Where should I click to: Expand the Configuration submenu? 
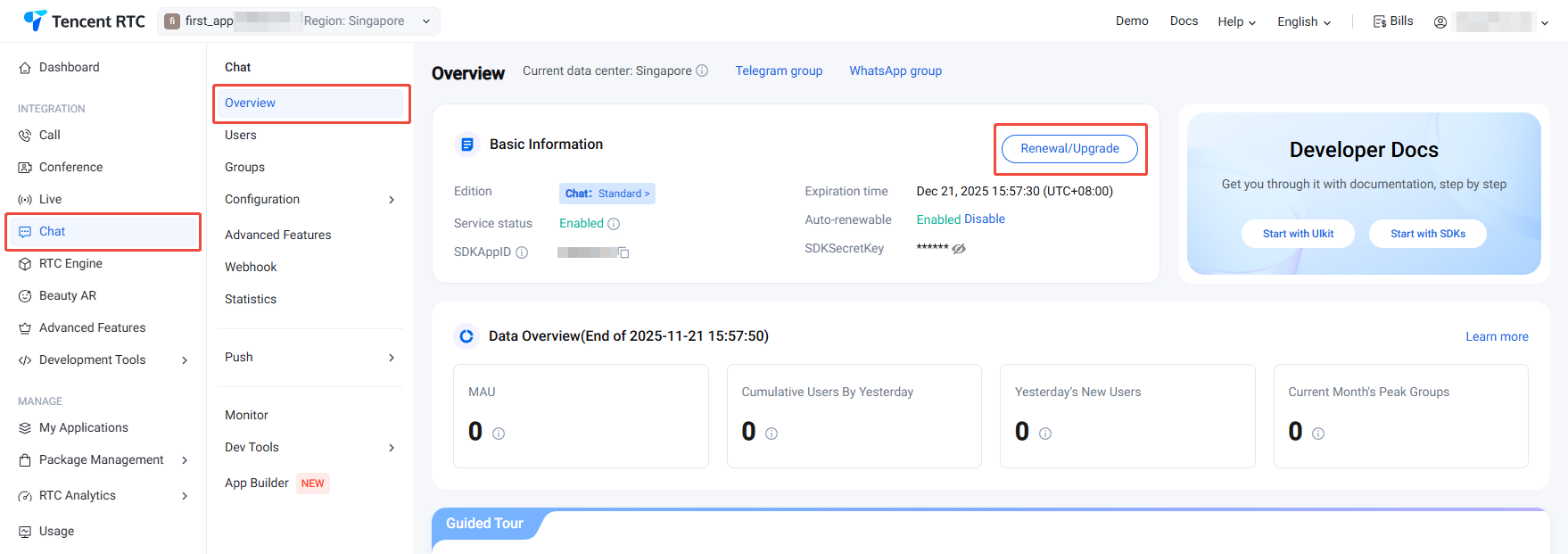coord(391,200)
